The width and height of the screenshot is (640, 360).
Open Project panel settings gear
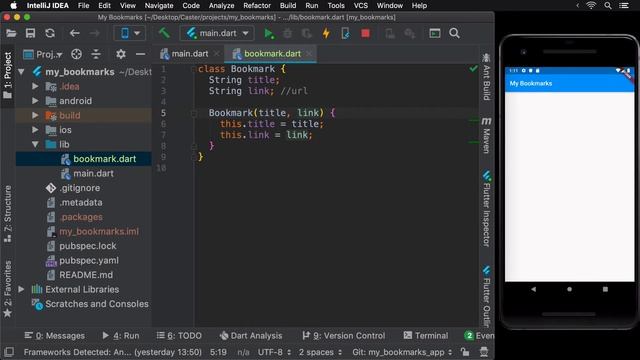coord(121,54)
